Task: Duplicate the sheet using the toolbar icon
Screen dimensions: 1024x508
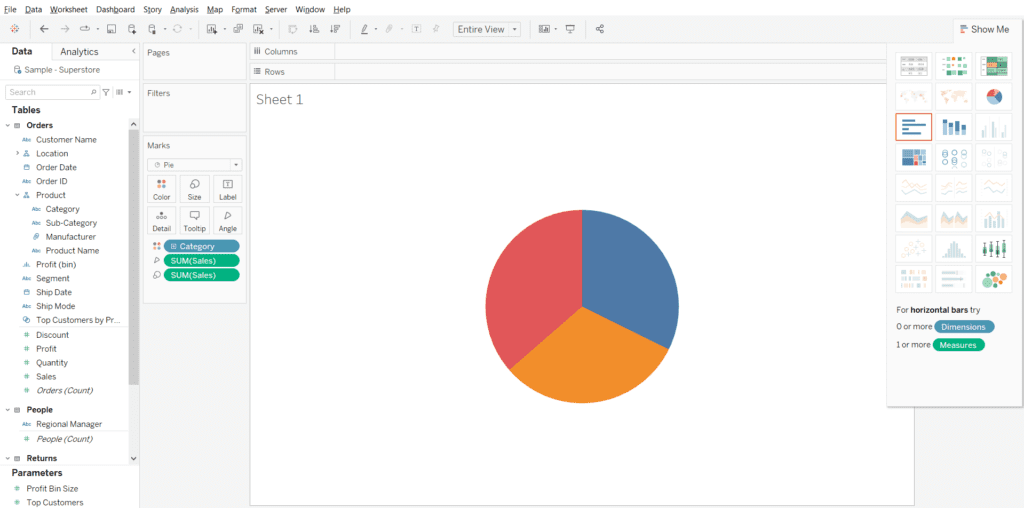Action: click(x=238, y=29)
